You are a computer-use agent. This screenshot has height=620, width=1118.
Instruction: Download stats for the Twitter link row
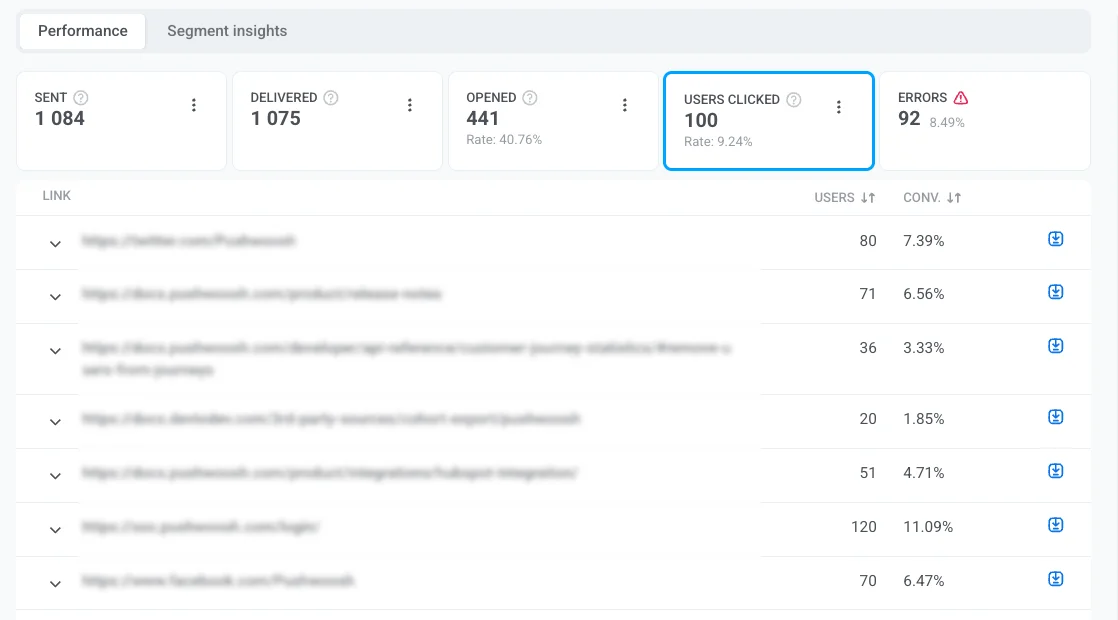[x=1055, y=238]
